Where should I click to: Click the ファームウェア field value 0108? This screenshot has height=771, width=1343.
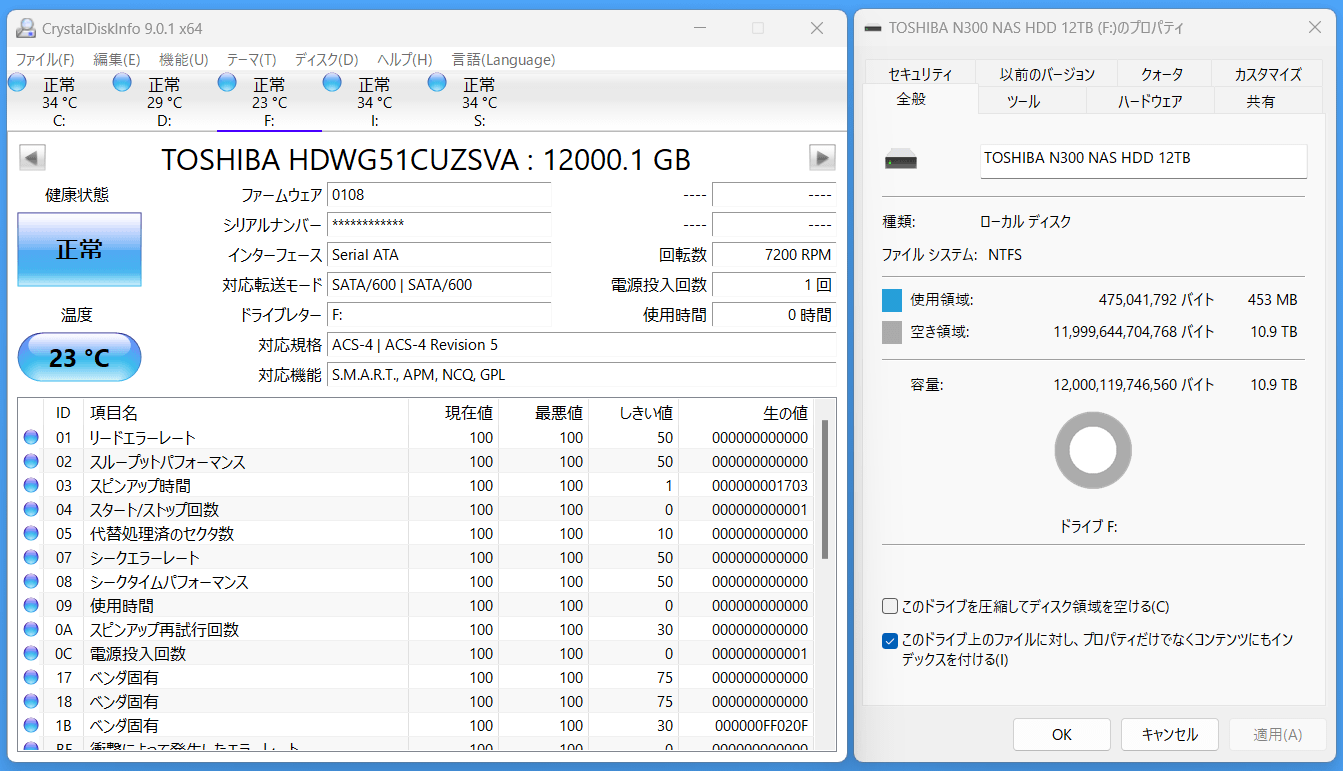point(439,195)
